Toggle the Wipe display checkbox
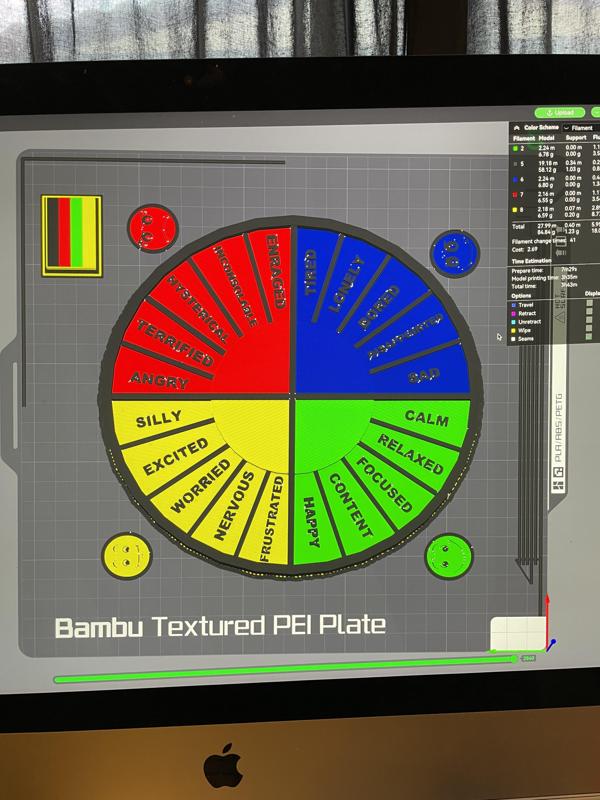The height and width of the screenshot is (800, 600). point(589,328)
